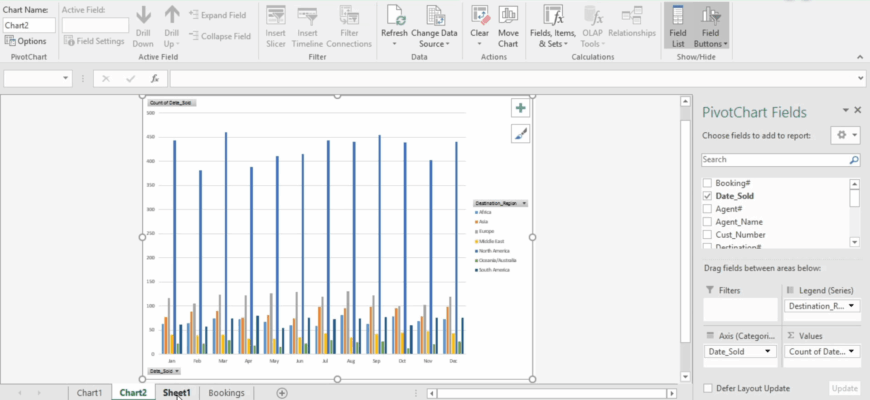Screen dimensions: 870x400
Task: Click the PivotChart Options button
Action: pyautogui.click(x=26, y=41)
